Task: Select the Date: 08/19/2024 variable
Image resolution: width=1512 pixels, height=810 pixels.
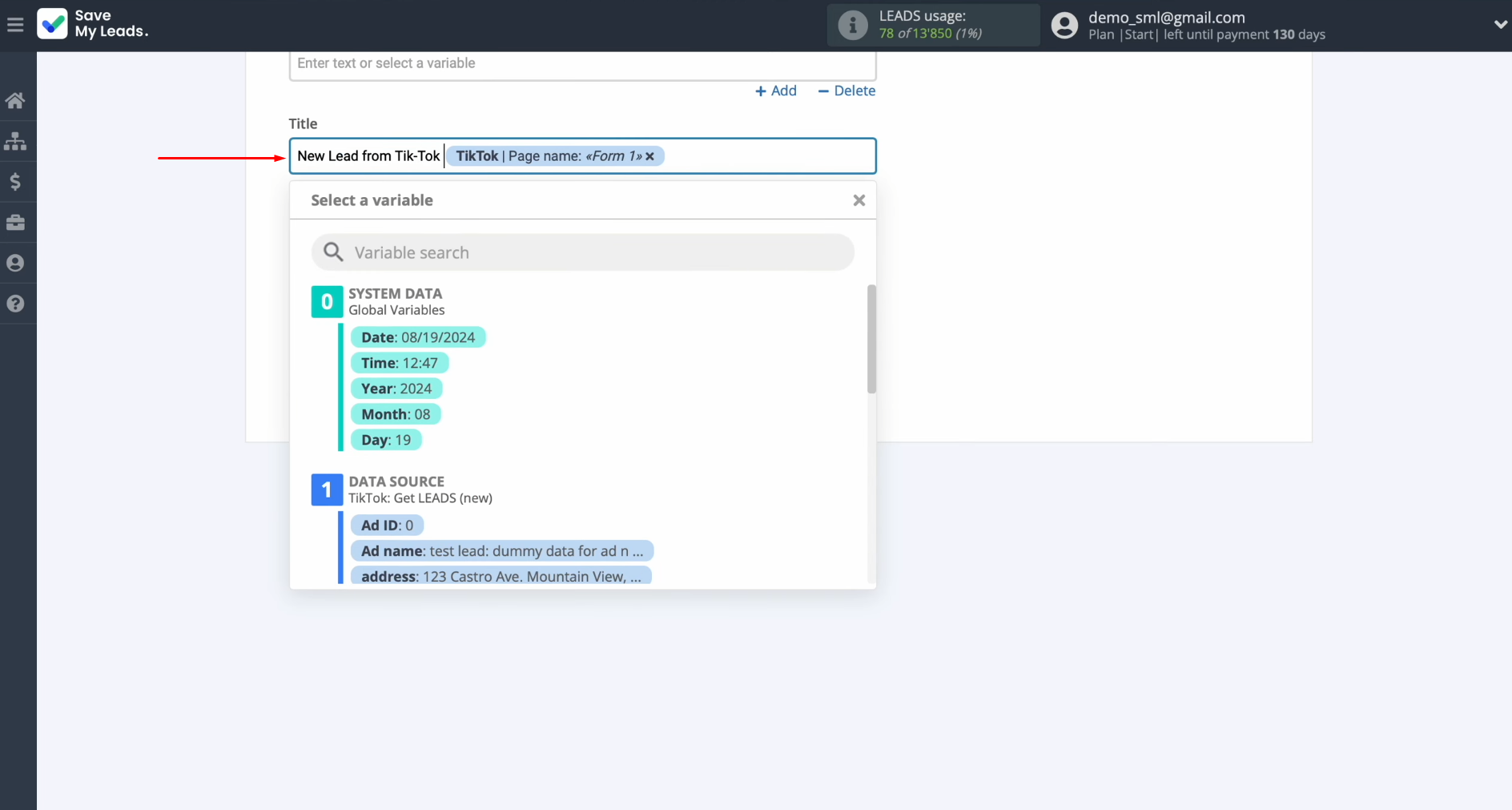Action: click(418, 337)
